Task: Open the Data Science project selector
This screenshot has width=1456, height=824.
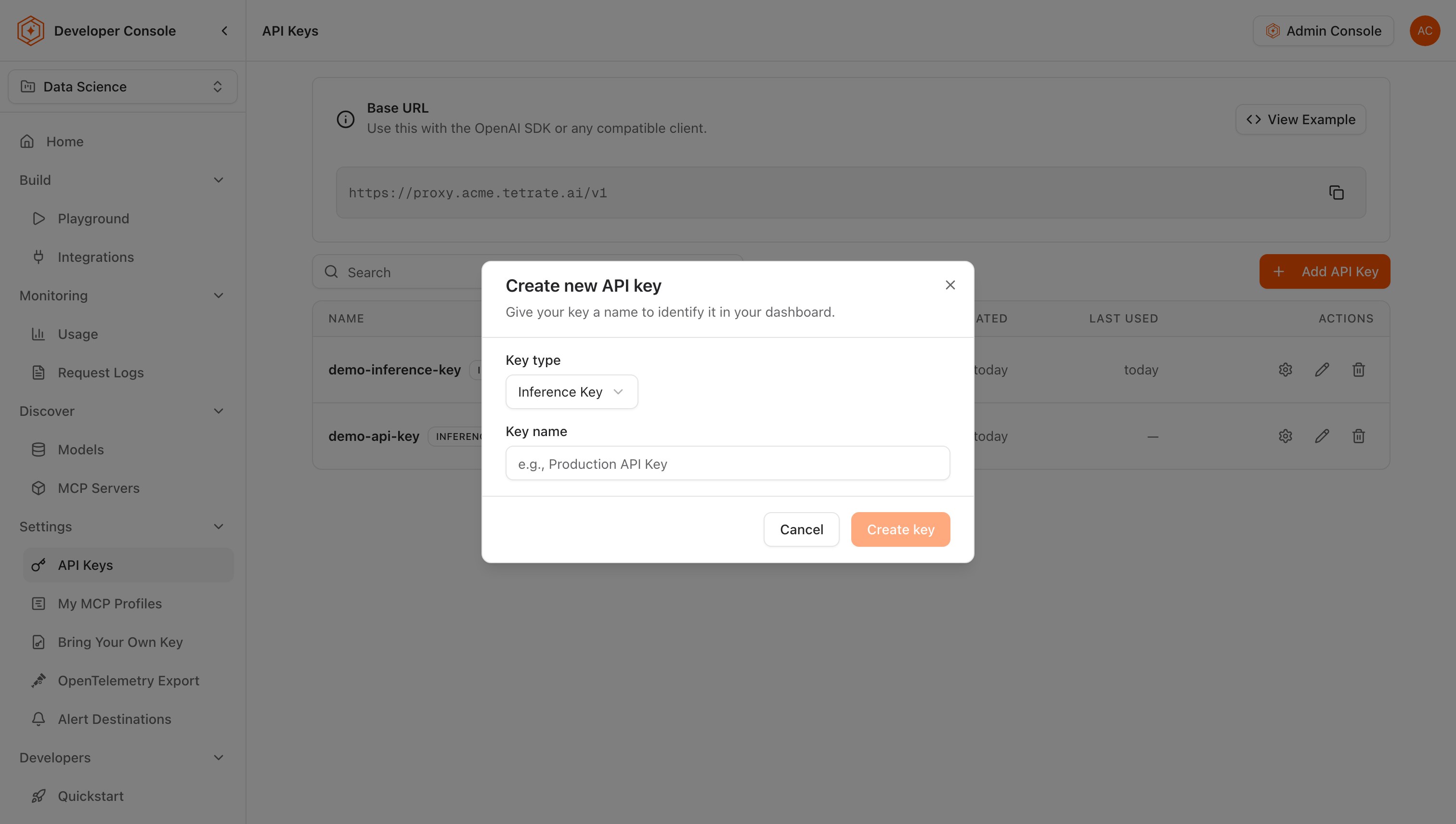Action: click(x=122, y=87)
